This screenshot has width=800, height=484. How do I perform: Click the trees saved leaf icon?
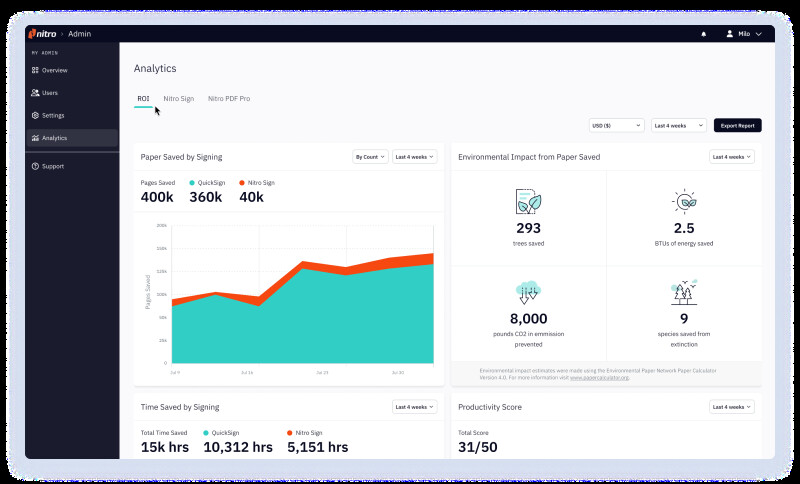[x=528, y=201]
